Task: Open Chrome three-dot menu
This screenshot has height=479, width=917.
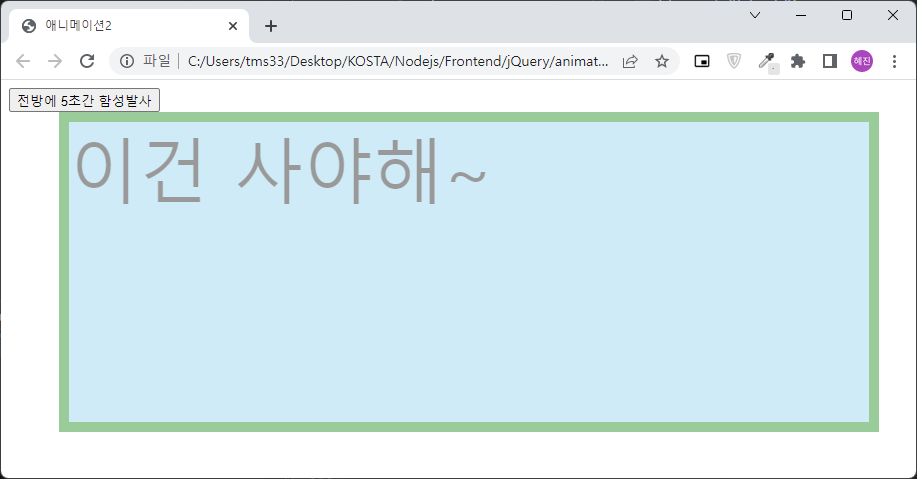Action: [894, 61]
